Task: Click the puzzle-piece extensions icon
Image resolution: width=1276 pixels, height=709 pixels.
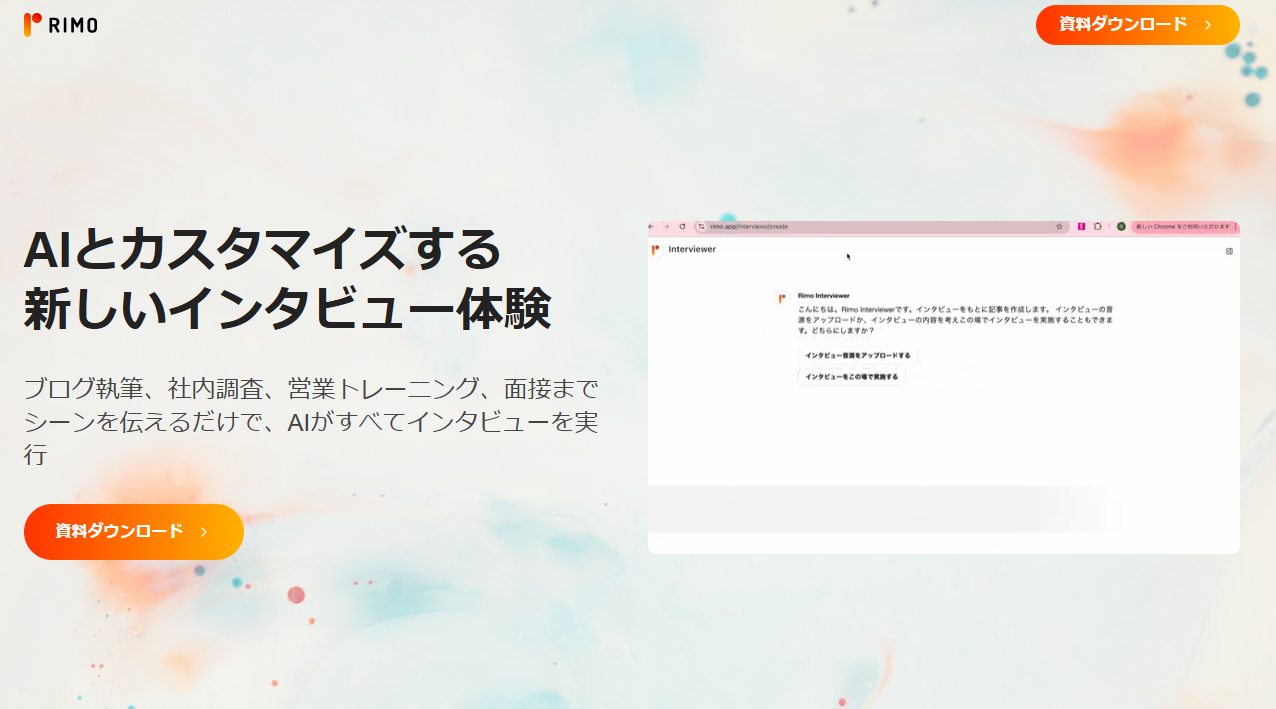Action: coord(1097,227)
